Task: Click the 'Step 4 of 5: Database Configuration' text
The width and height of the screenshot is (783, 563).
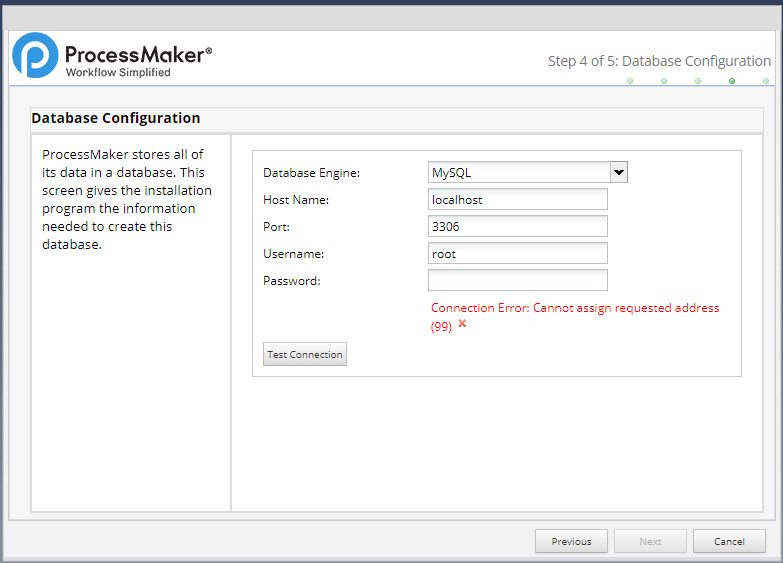Action: 659,61
